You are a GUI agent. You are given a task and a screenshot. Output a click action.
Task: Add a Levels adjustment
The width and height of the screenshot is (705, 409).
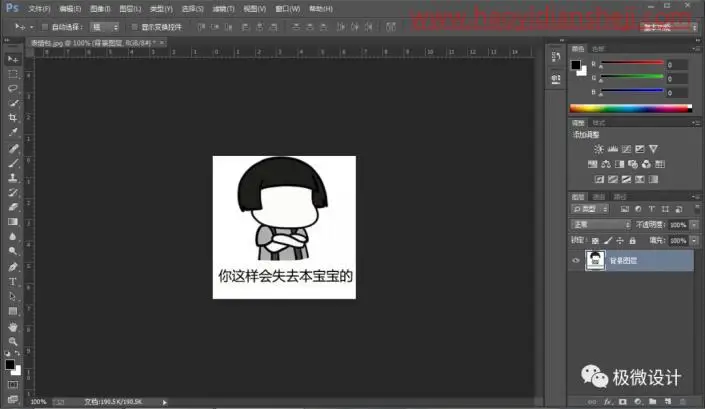[612, 149]
